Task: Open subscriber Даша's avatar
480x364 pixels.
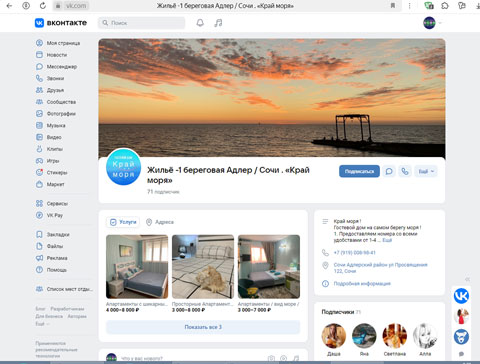Action: pyautogui.click(x=334, y=336)
